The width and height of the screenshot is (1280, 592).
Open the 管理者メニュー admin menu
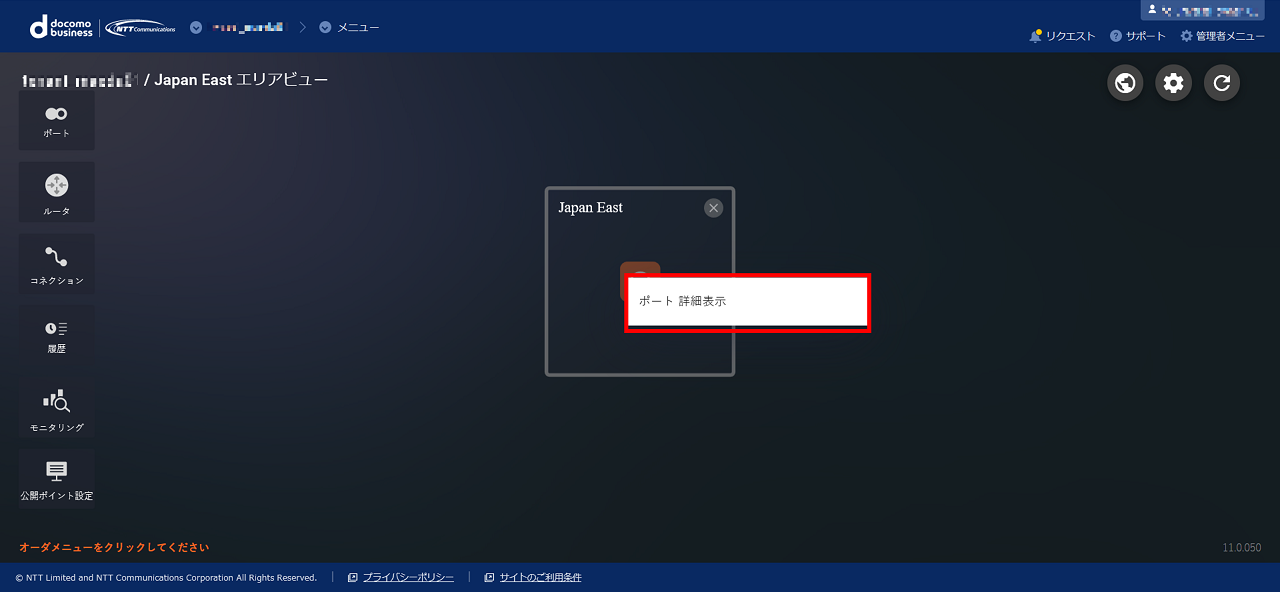pos(1222,36)
